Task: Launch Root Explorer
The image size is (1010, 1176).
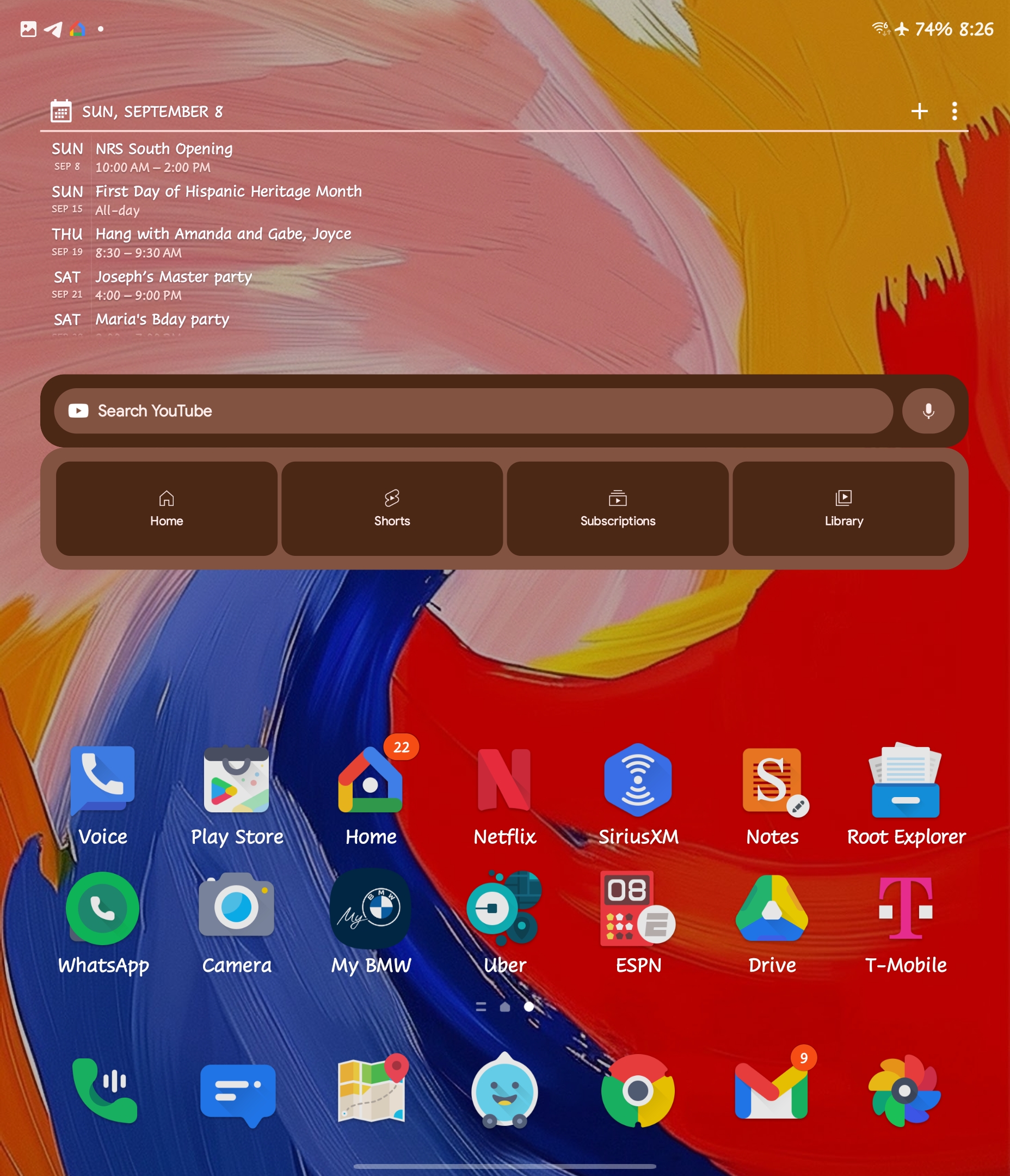Action: coord(906,780)
